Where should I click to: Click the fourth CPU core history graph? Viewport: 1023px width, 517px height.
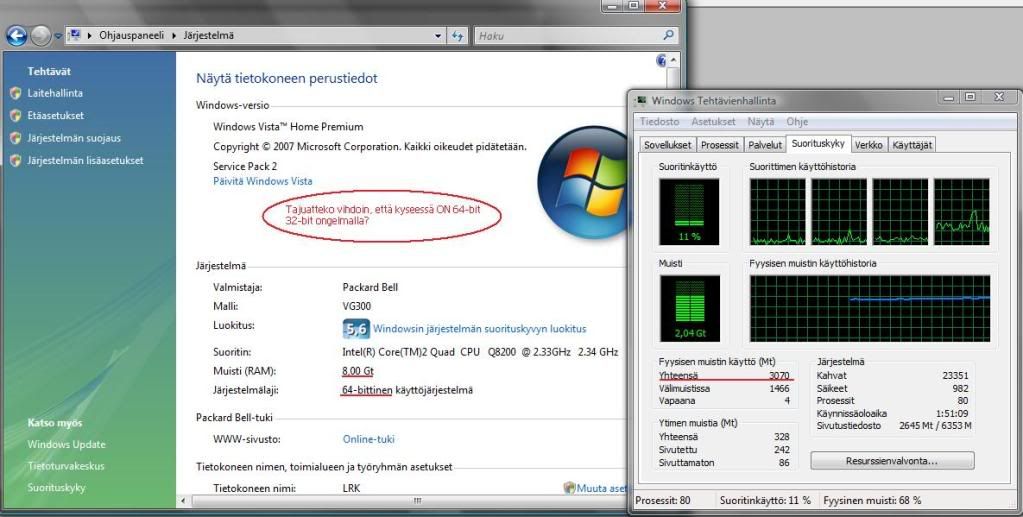[962, 212]
